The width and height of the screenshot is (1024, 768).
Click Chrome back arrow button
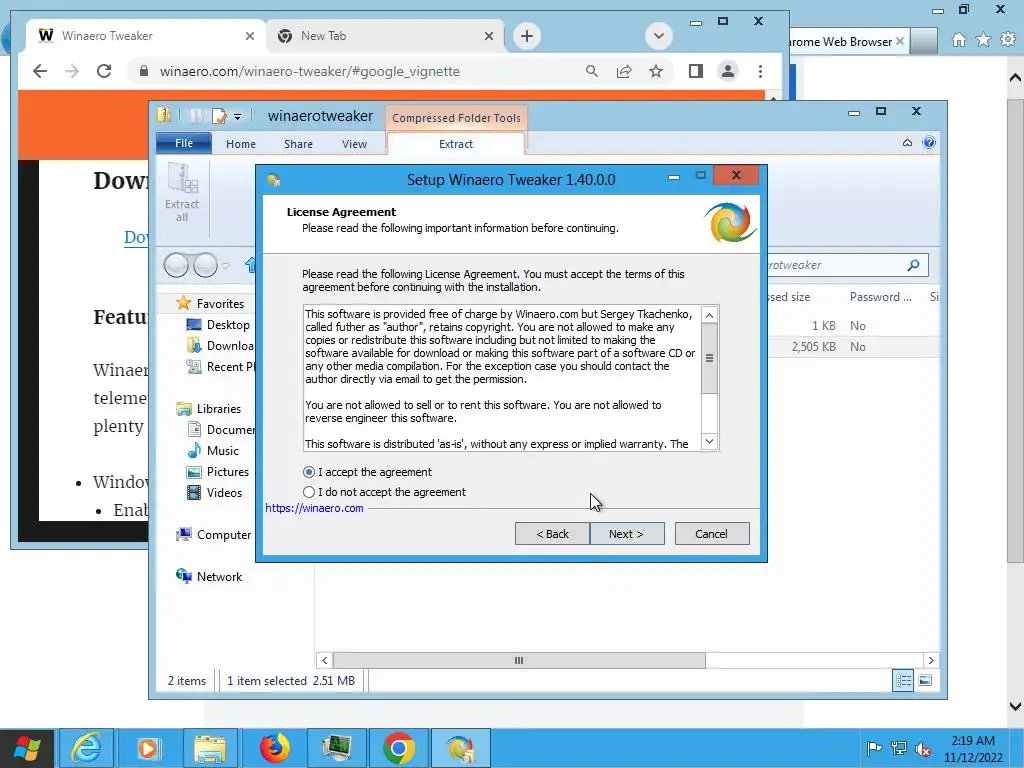click(40, 71)
